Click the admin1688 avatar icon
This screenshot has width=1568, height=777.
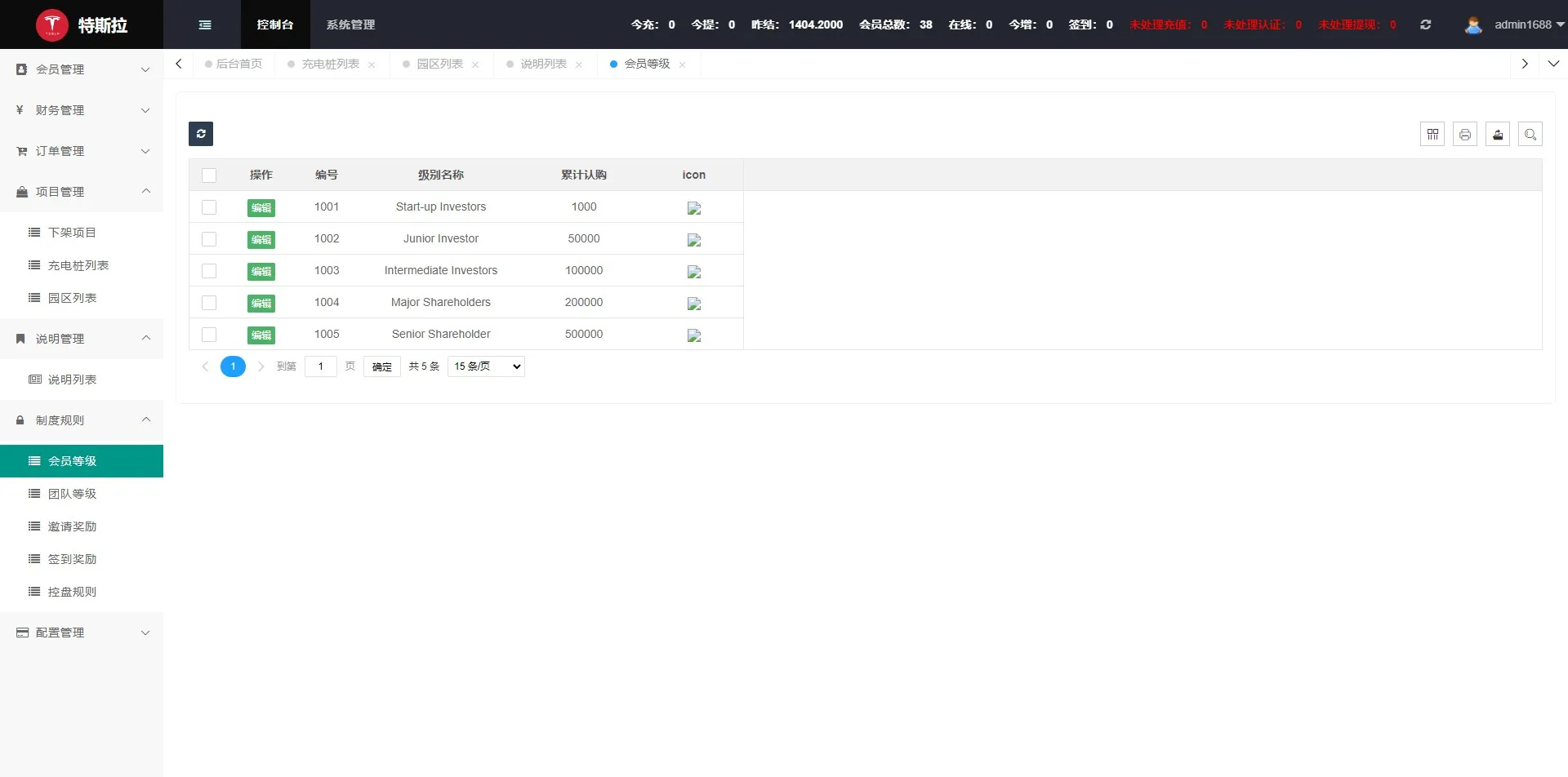click(x=1473, y=24)
